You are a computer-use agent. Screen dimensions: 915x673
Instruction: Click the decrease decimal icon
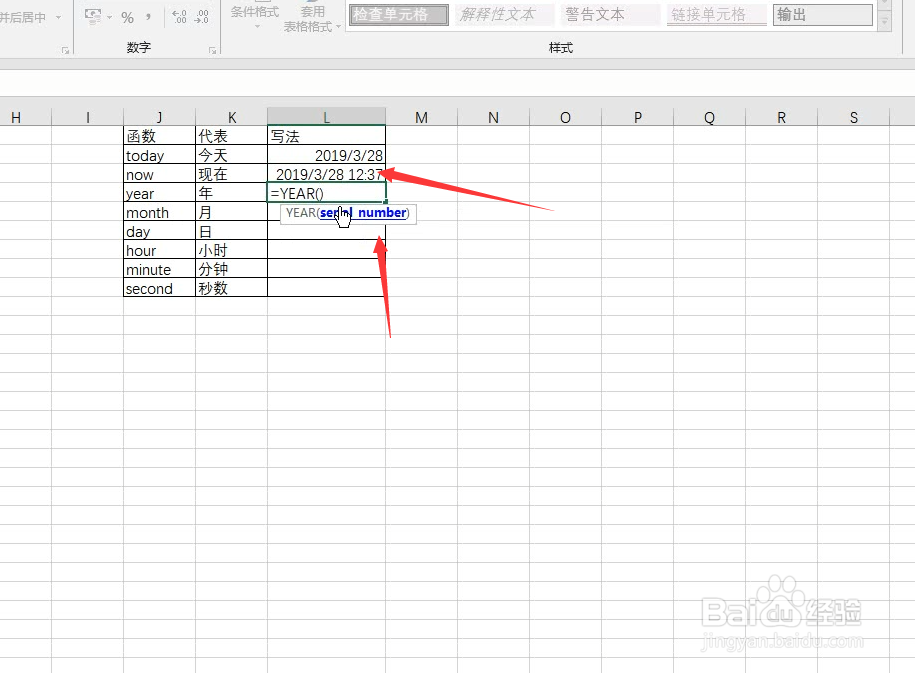coord(202,18)
